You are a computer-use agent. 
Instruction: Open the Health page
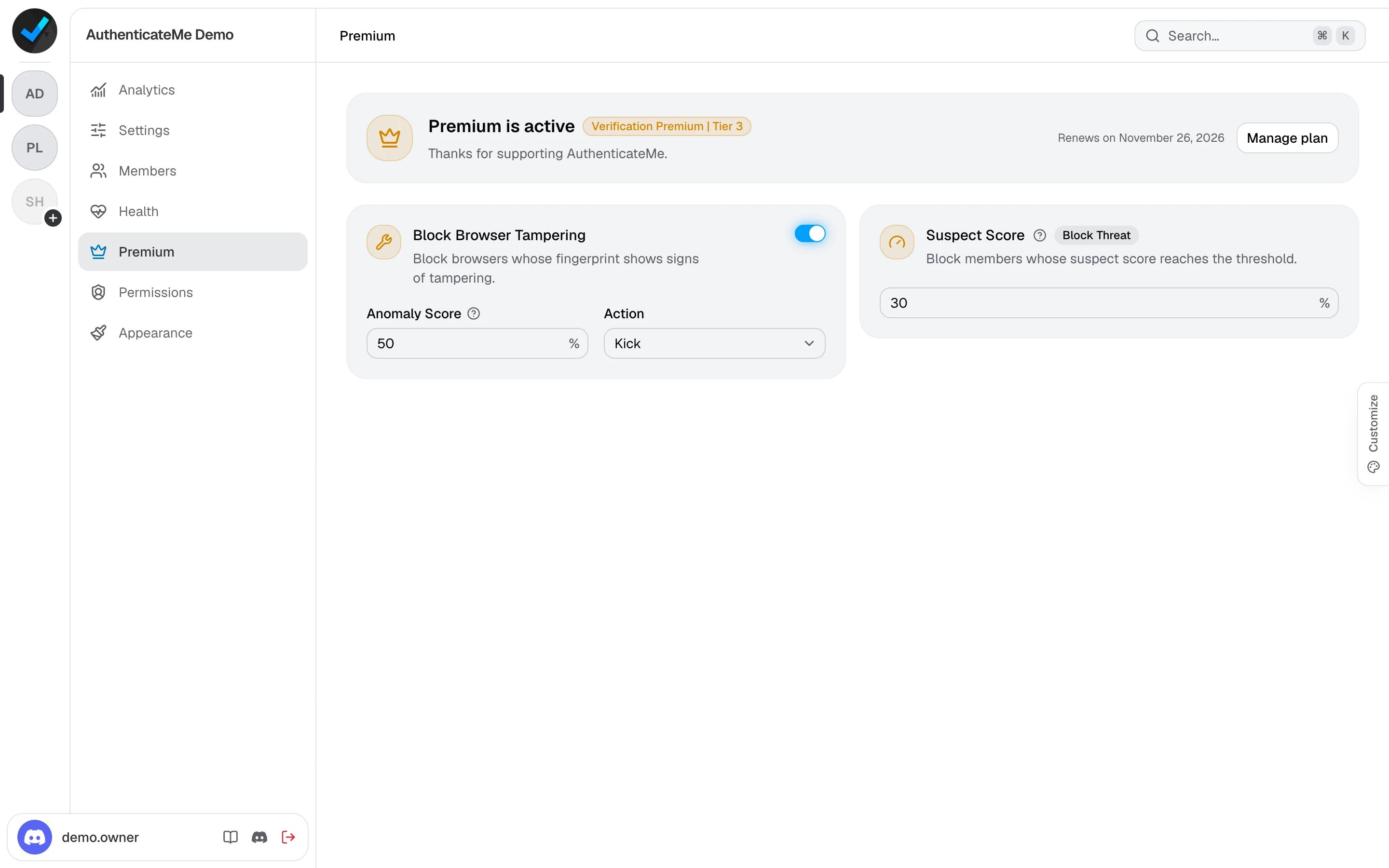click(193, 211)
